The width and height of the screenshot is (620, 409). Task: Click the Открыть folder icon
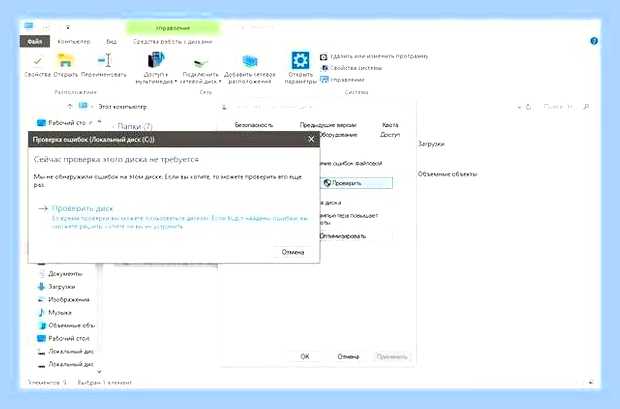(x=65, y=61)
